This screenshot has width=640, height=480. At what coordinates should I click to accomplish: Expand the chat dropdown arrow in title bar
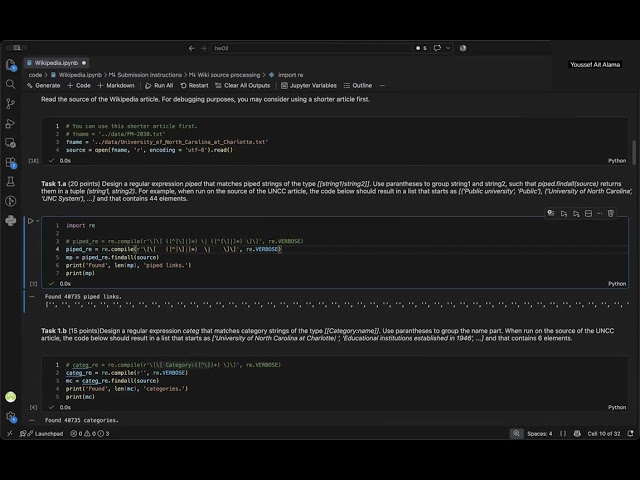pos(448,48)
